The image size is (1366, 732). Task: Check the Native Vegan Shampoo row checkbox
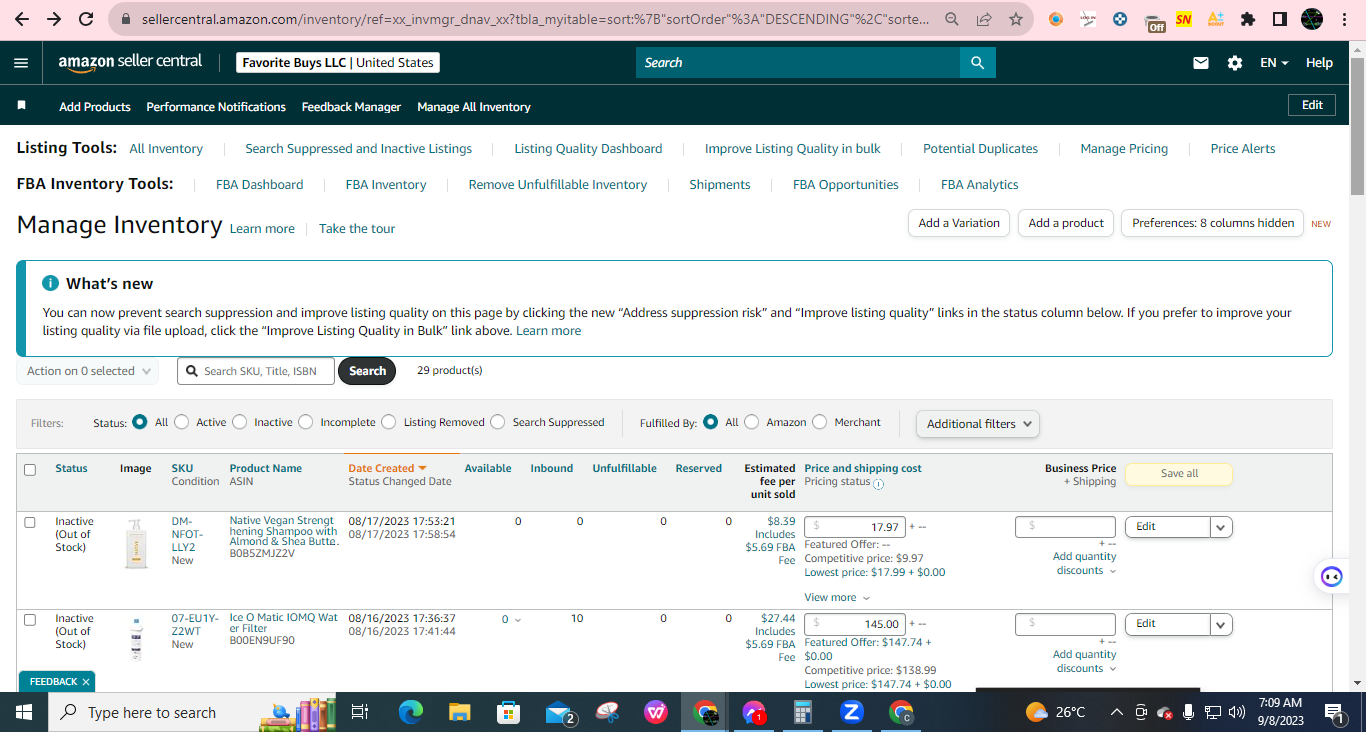tap(30, 522)
